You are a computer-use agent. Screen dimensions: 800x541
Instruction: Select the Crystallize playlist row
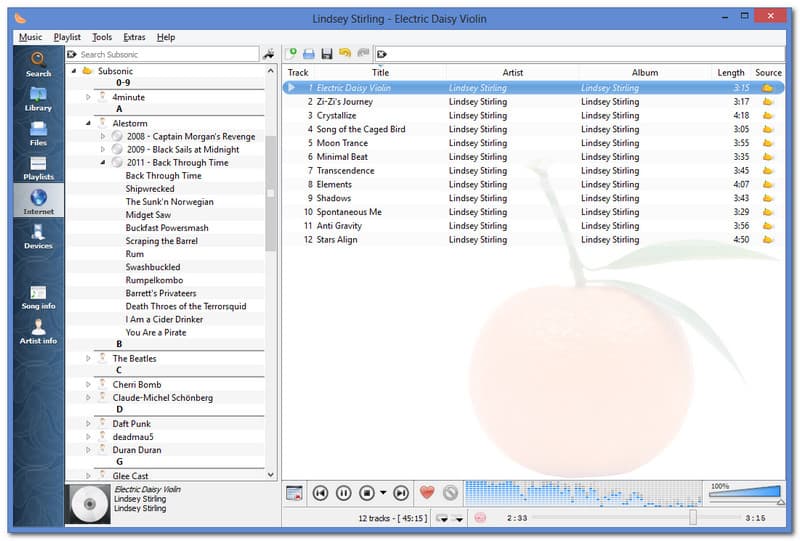click(x=533, y=115)
